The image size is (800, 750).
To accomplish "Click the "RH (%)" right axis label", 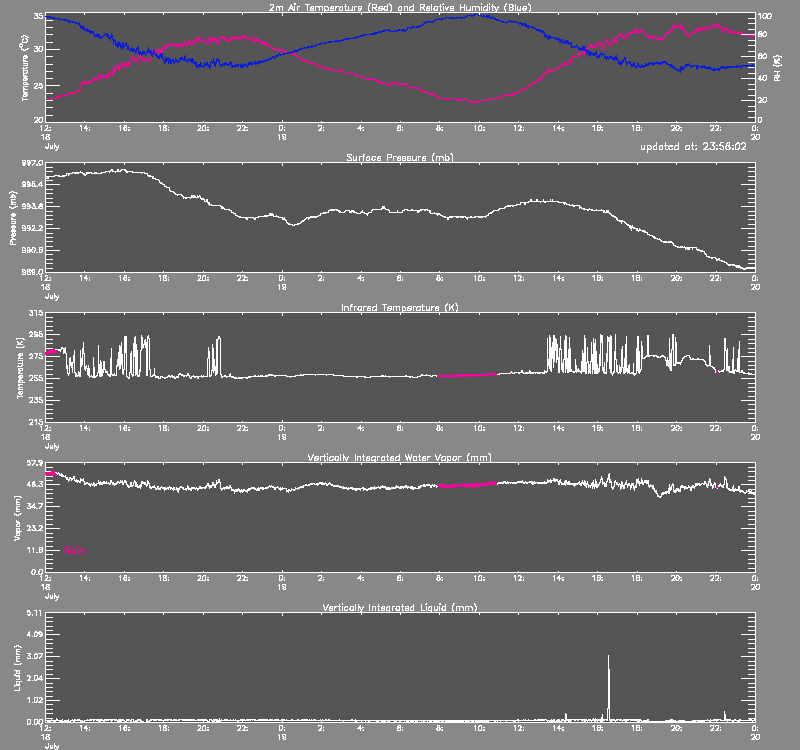I will [x=777, y=68].
